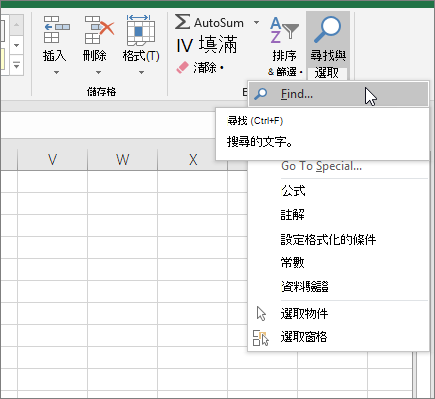Click the Delete cells (刪除) icon
This screenshot has height=399, width=435.
[99, 30]
